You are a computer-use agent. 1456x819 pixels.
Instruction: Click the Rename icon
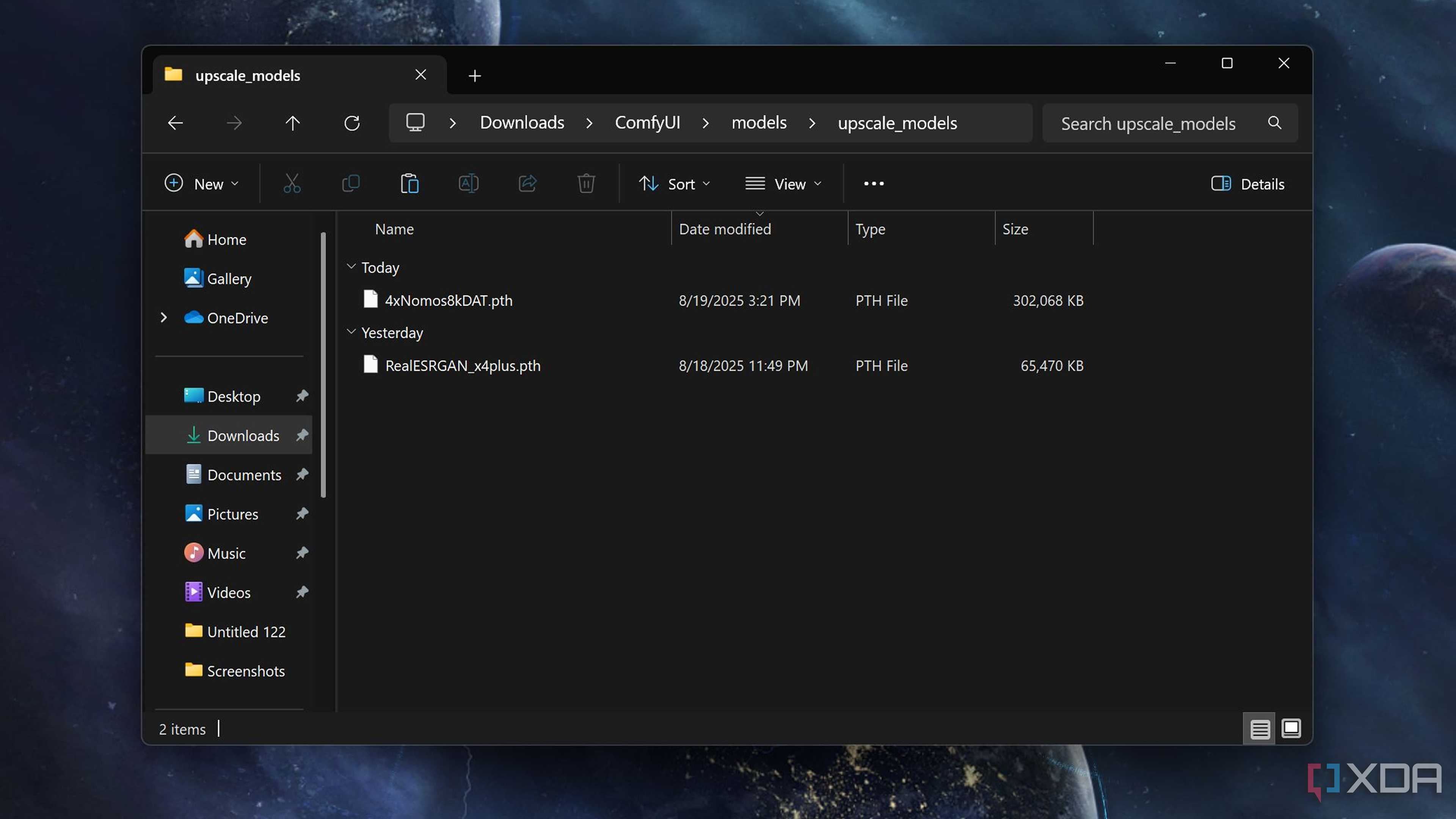(x=468, y=184)
